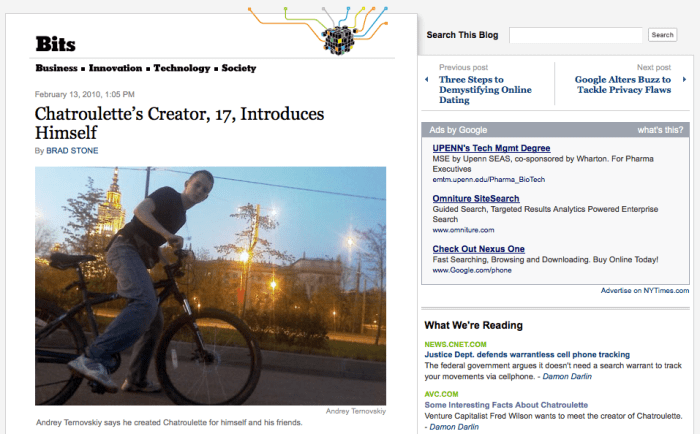700x434 pixels.
Task: Click Advertise on NYTimes.com link
Action: [644, 290]
